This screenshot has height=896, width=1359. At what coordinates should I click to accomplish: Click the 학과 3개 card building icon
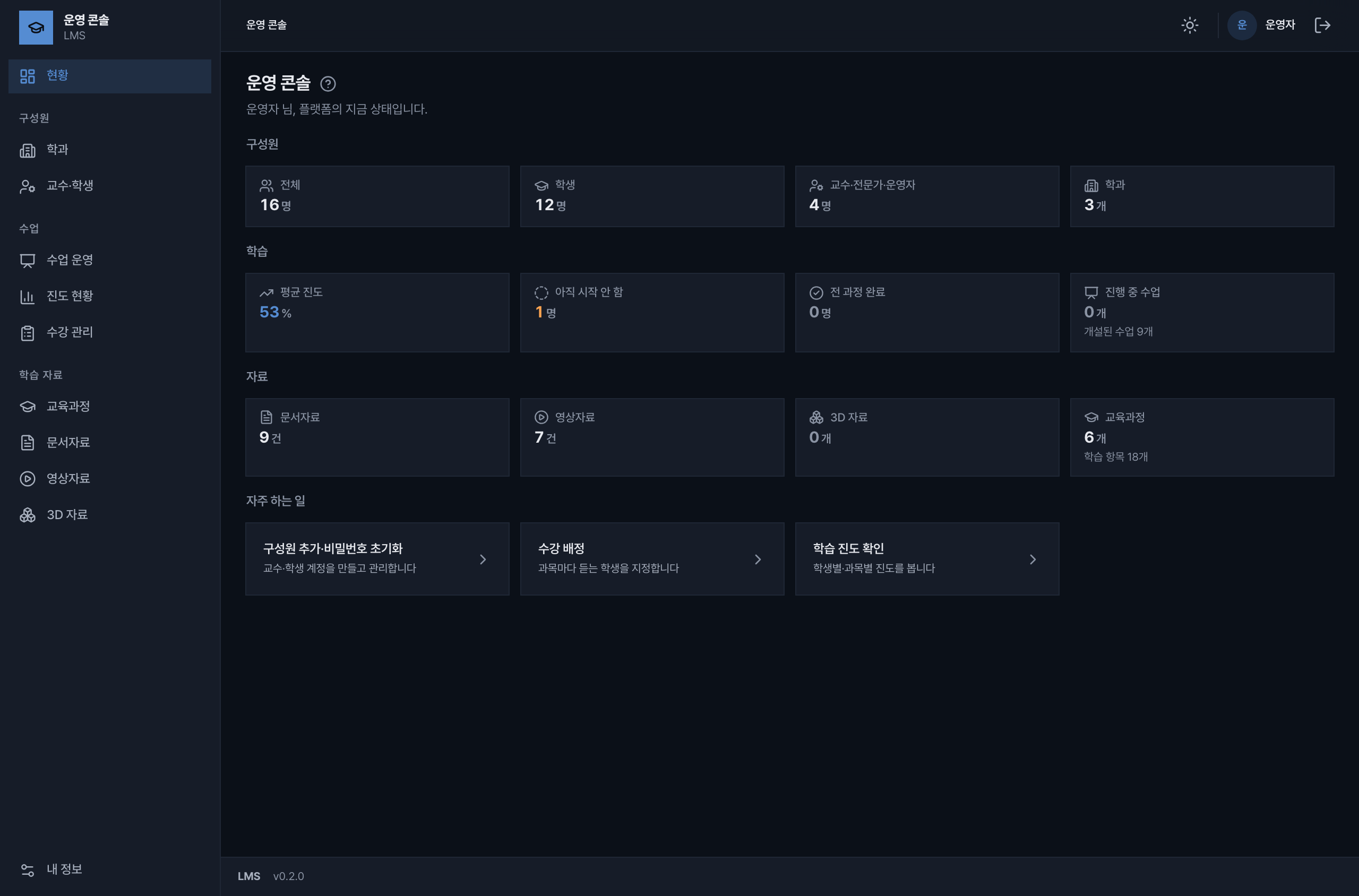point(1091,185)
